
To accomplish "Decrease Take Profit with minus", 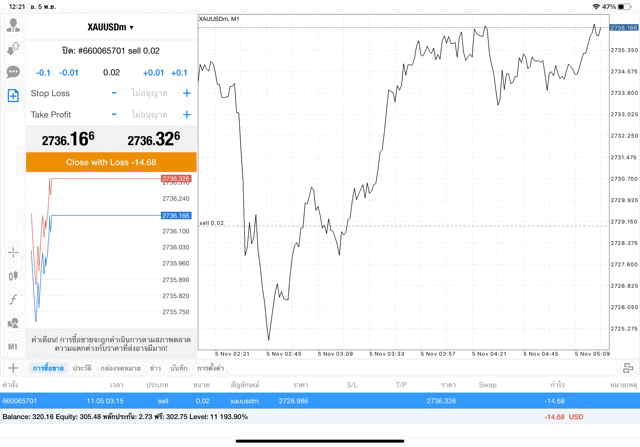I will (115, 115).
